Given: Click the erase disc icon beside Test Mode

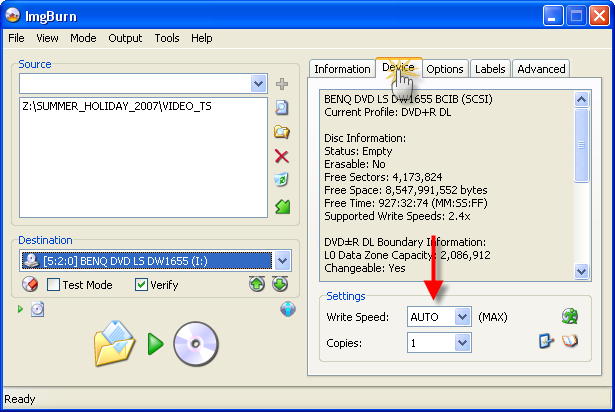Looking at the screenshot, I should [x=30, y=284].
